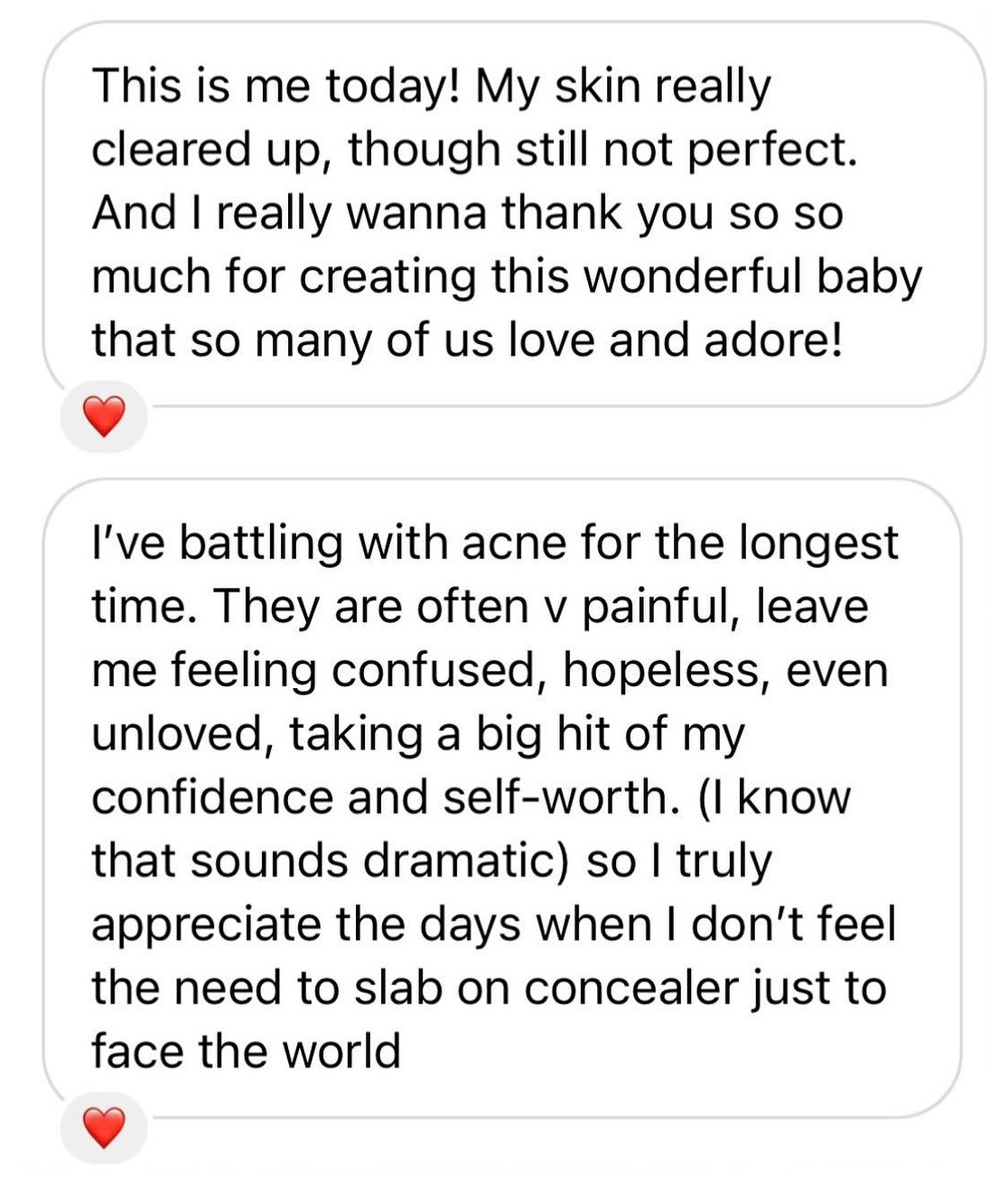Click the line "much for creating this wonderful baby"

coord(507,277)
